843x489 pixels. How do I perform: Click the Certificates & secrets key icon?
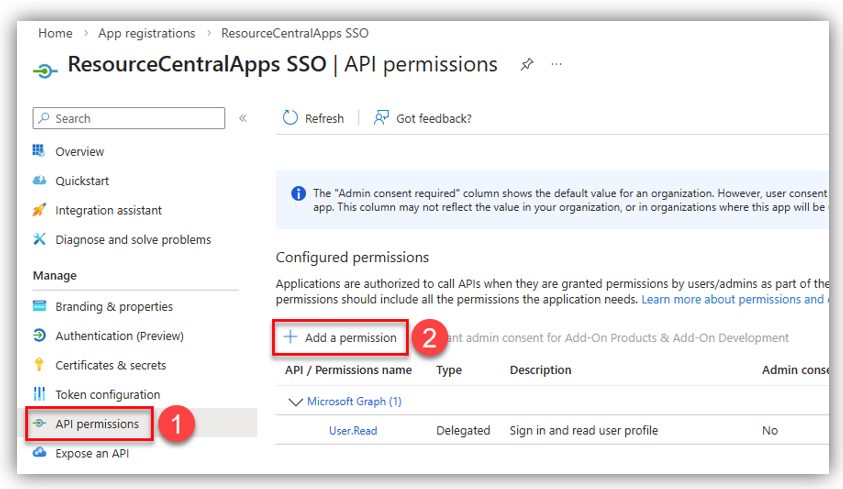(40, 365)
